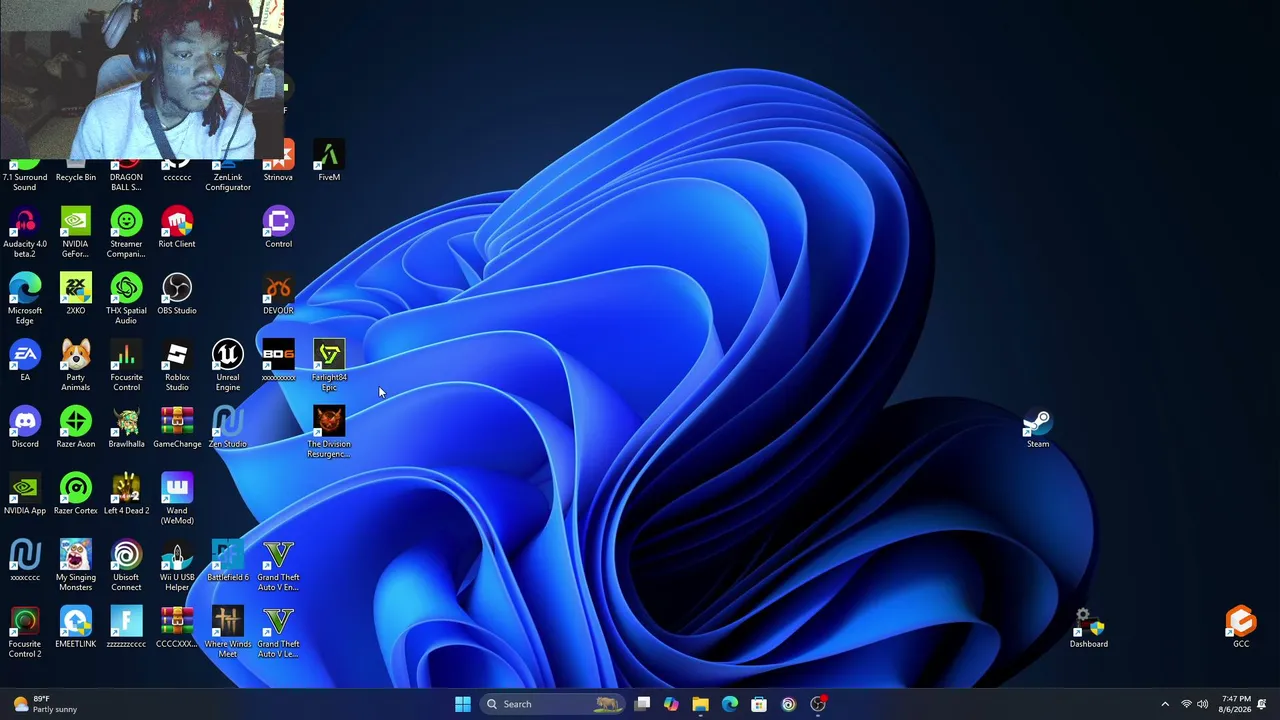Screen dimensions: 1280x720
Task: Open Task View from the taskbar
Action: tap(642, 704)
